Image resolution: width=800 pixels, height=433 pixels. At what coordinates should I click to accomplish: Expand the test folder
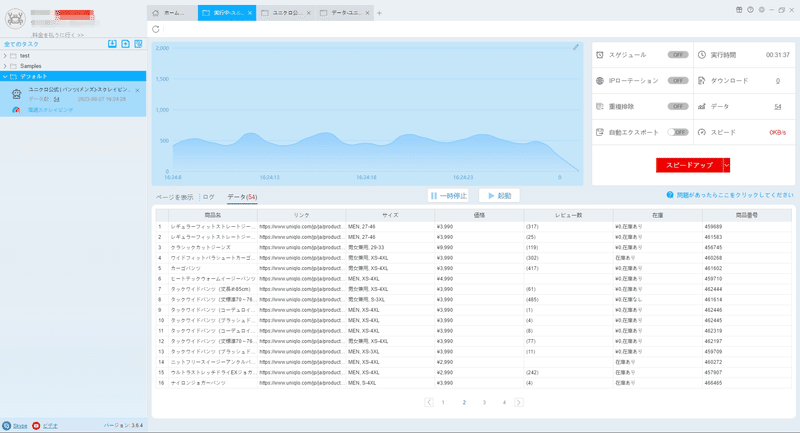pos(5,56)
